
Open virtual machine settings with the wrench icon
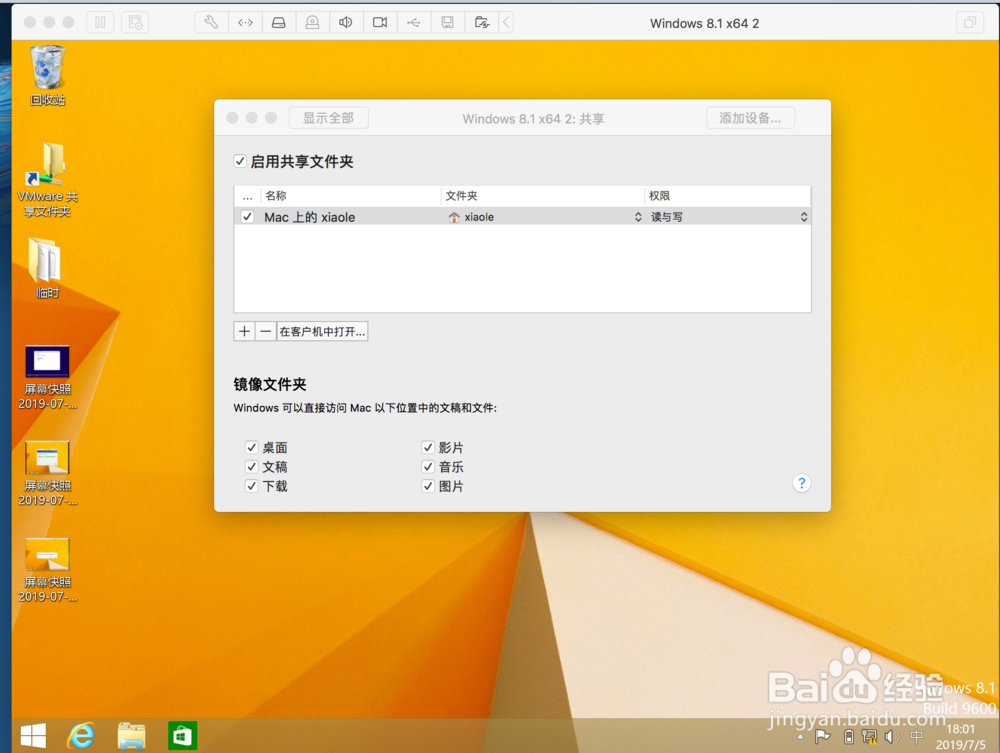[x=210, y=22]
